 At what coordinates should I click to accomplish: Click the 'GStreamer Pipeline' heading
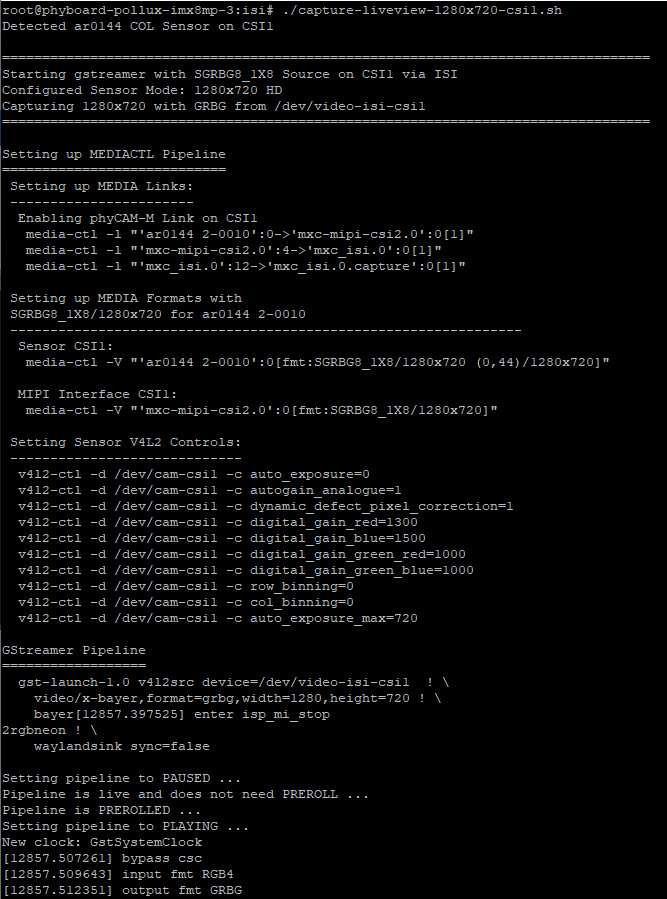[x=74, y=650]
